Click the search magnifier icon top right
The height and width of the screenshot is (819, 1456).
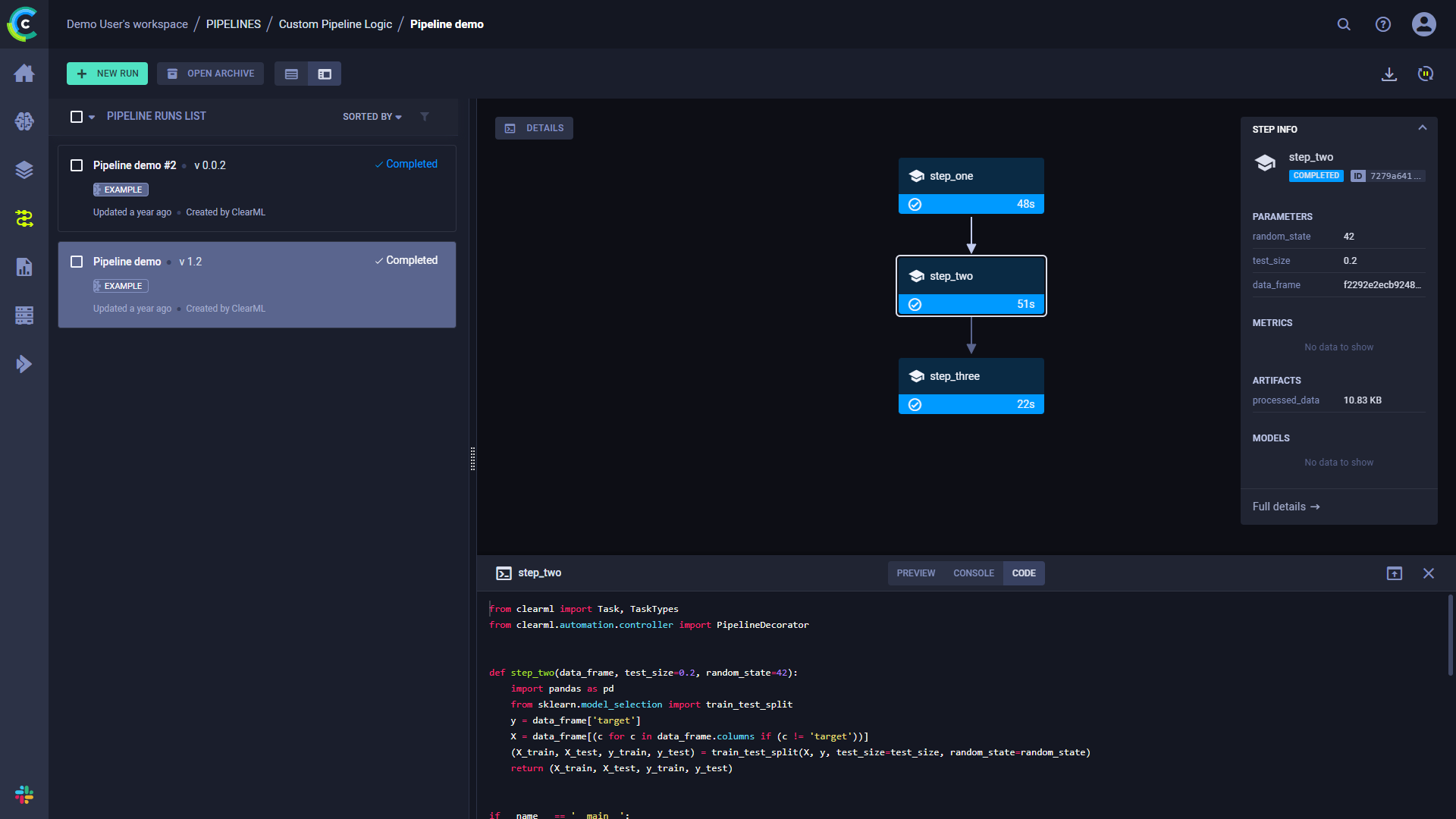[x=1345, y=24]
